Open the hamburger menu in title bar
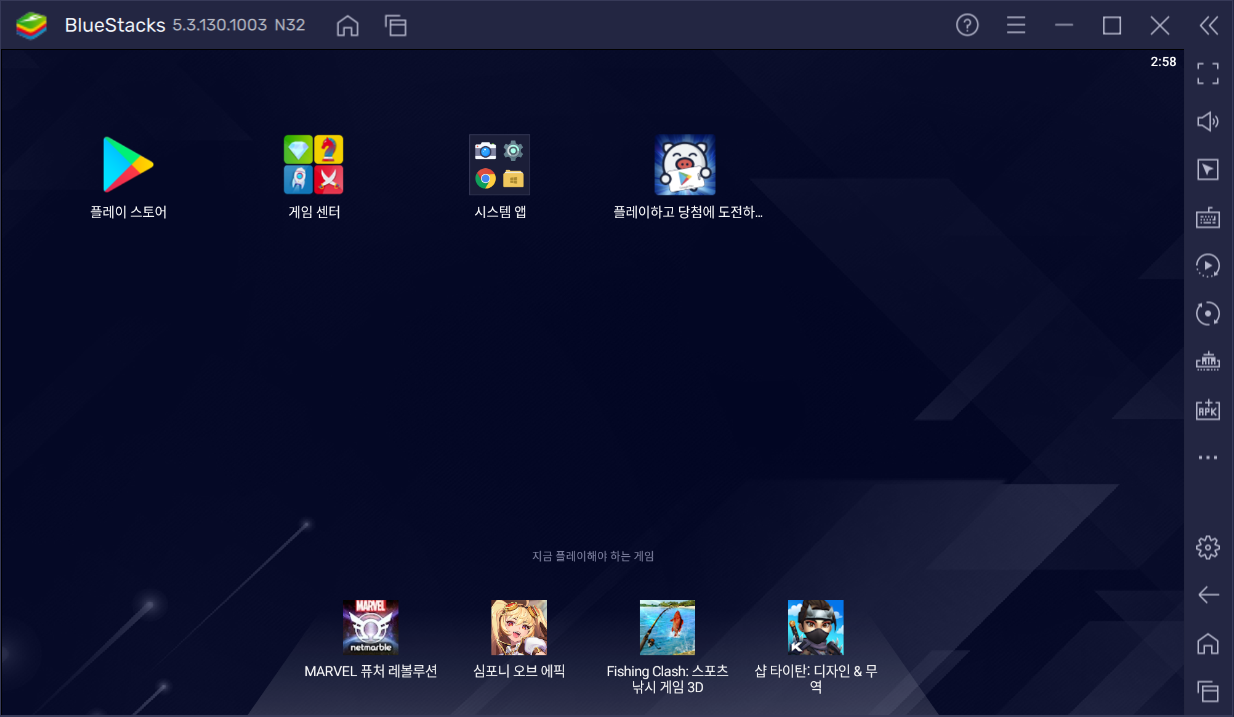Image resolution: width=1234 pixels, height=717 pixels. pyautogui.click(x=1016, y=26)
